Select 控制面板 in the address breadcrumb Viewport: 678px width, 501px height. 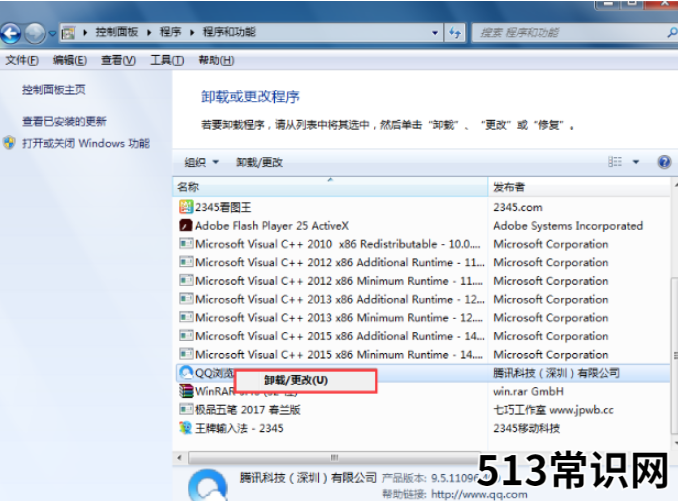point(116,32)
